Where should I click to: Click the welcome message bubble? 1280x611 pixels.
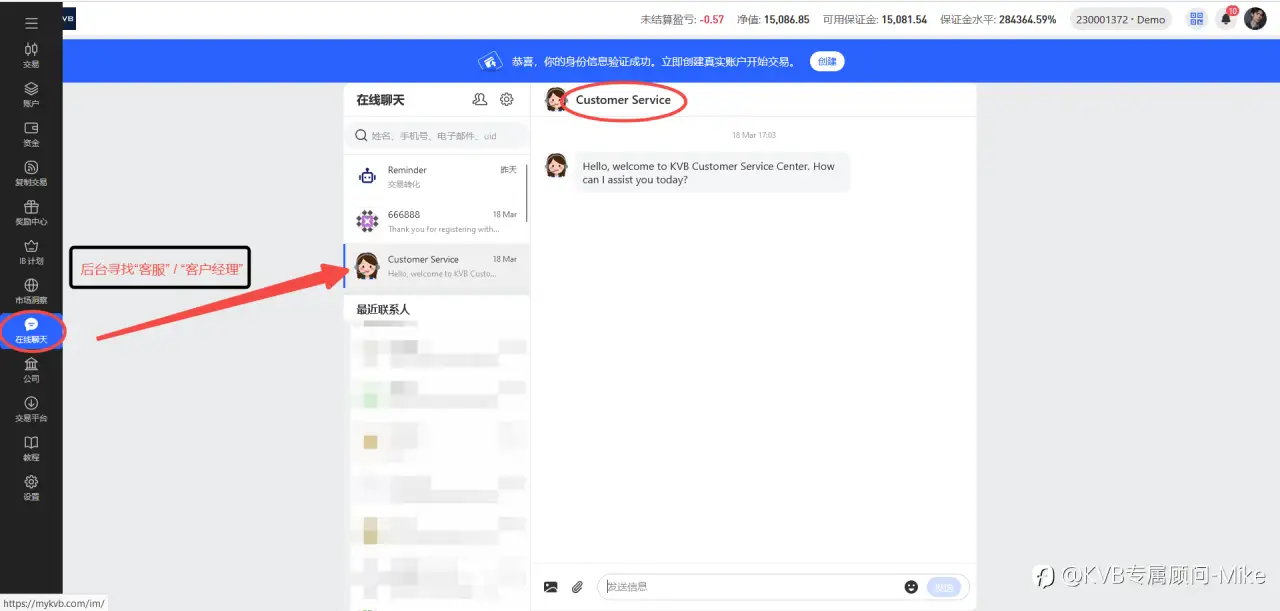point(711,173)
